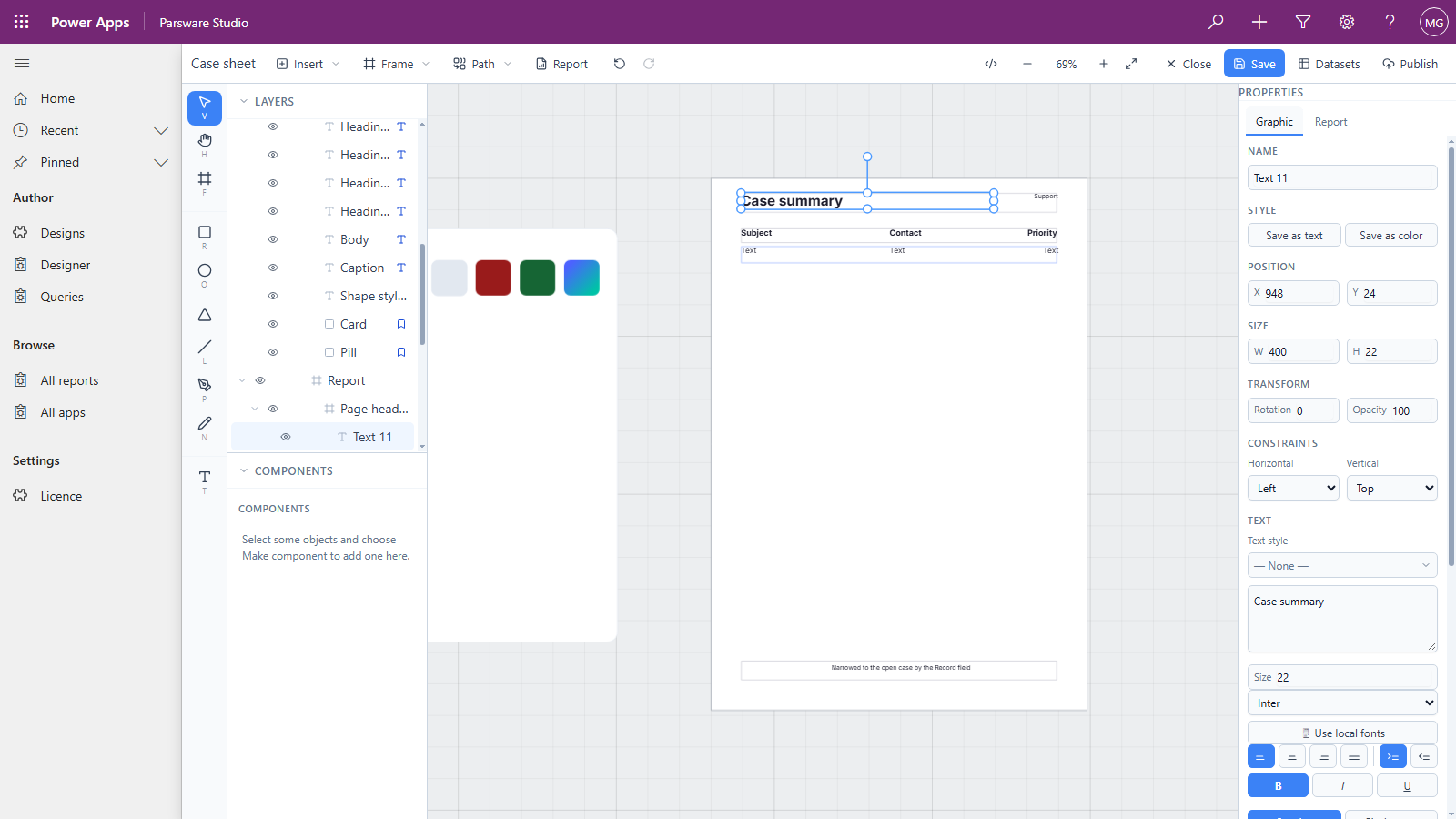Image resolution: width=1456 pixels, height=819 pixels.
Task: Select the Text tool
Action: [205, 480]
